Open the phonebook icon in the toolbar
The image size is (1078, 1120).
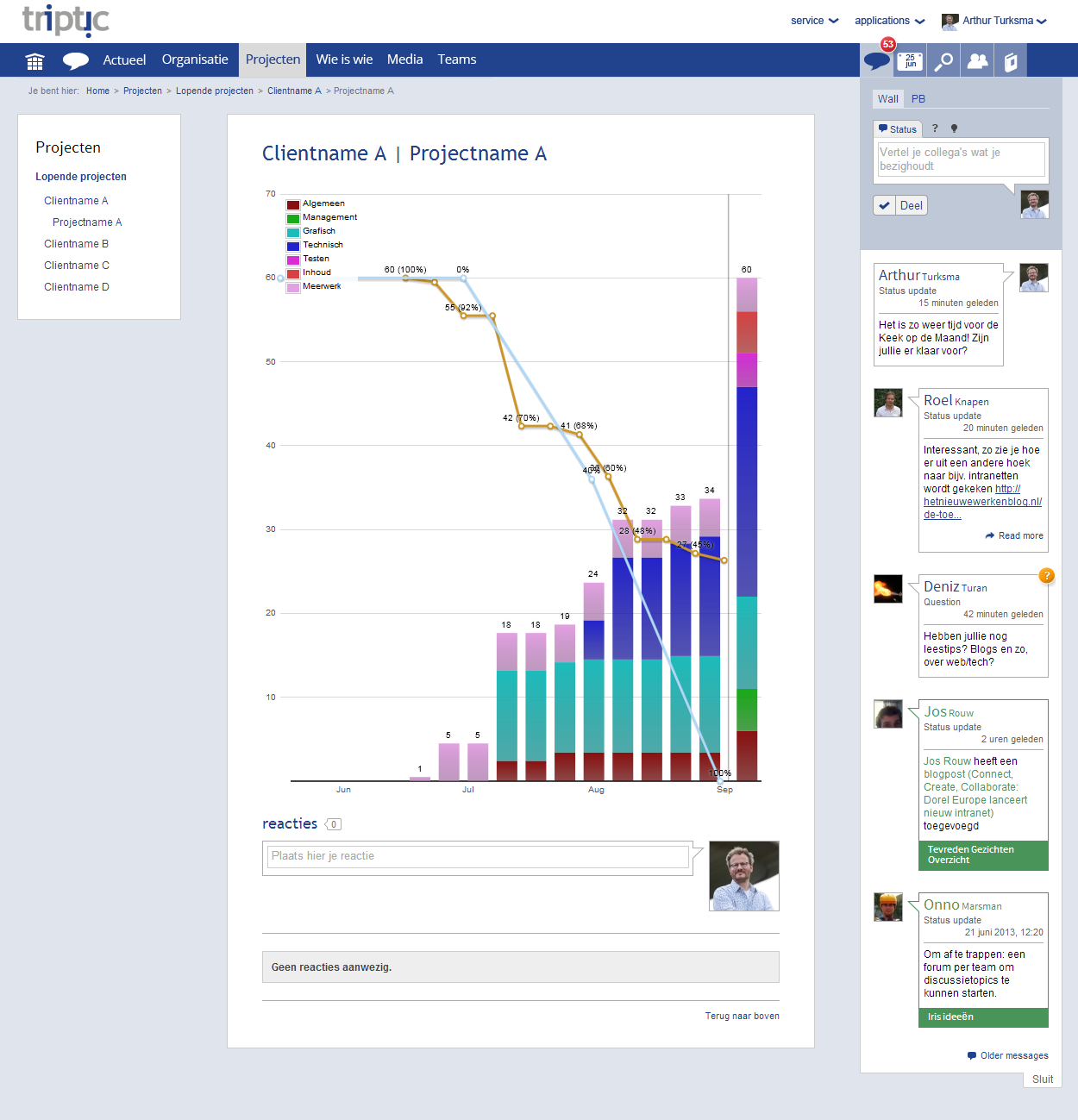(1010, 59)
